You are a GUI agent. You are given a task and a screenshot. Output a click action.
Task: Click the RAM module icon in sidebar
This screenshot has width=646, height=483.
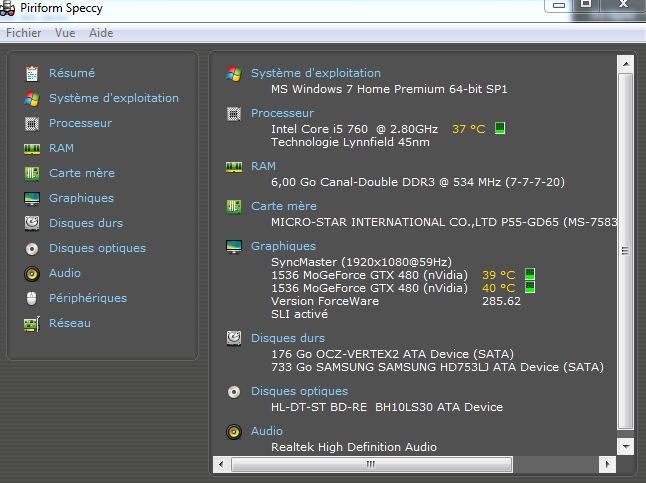pos(31,148)
